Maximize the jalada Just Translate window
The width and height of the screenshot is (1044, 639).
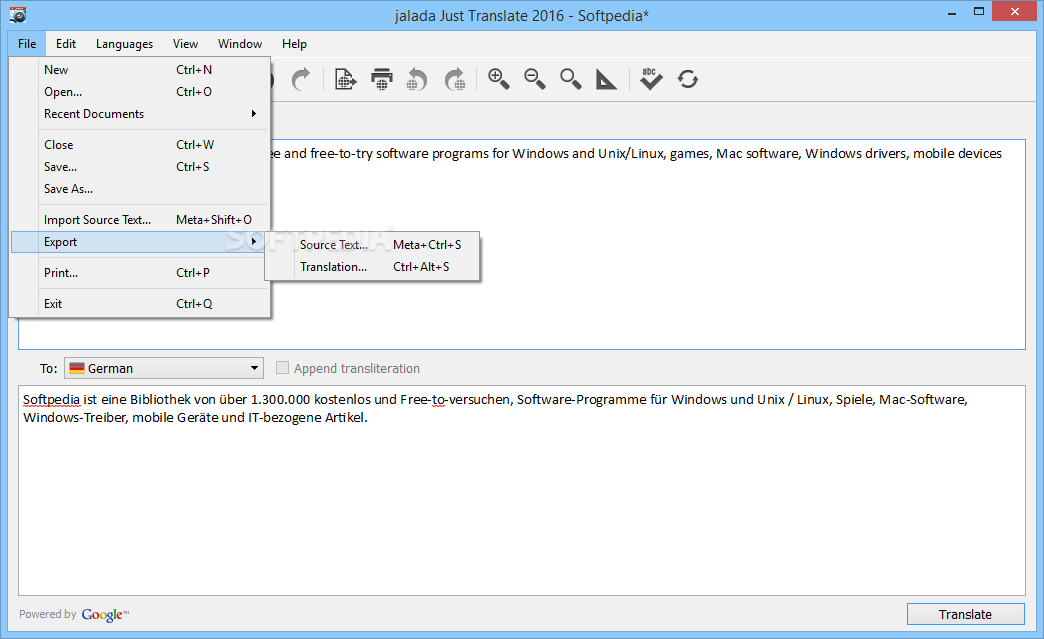[979, 11]
